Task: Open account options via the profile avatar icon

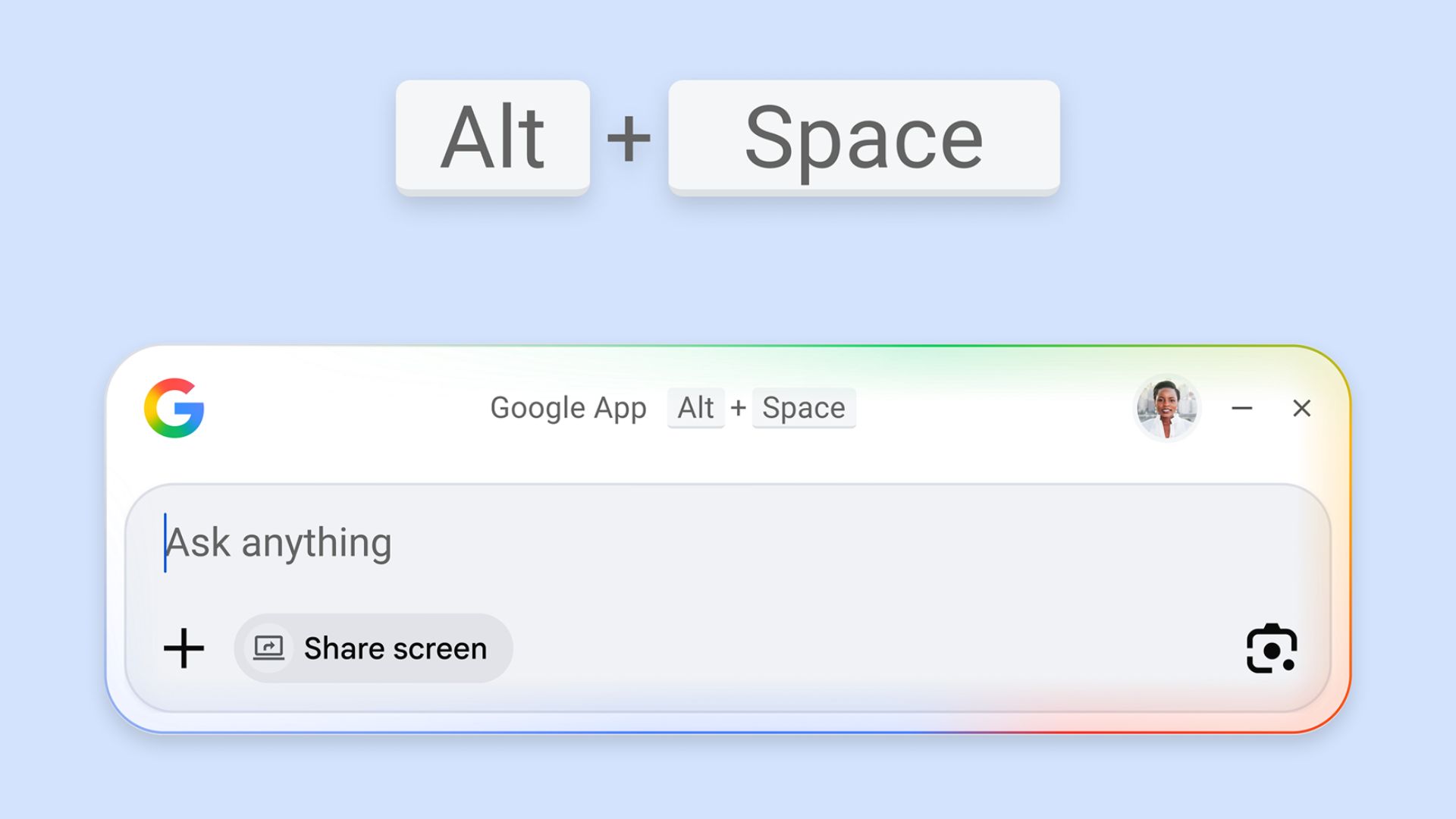Action: [x=1168, y=408]
